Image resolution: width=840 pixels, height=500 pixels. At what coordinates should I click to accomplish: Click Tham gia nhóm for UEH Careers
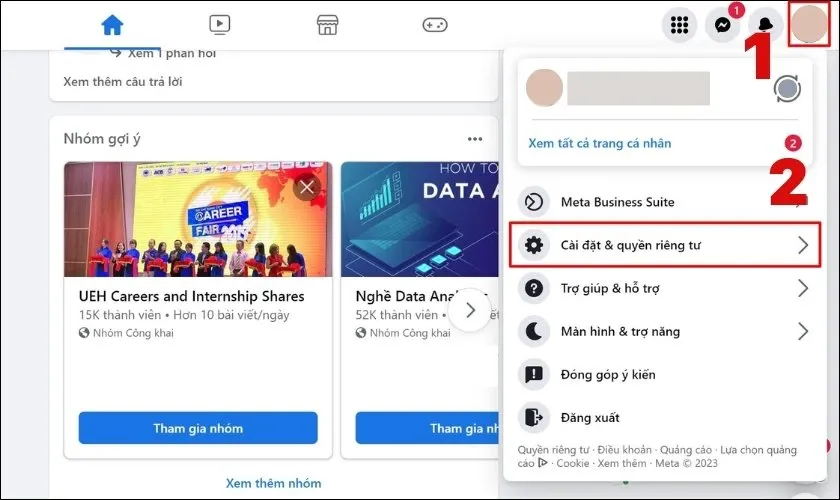(198, 428)
